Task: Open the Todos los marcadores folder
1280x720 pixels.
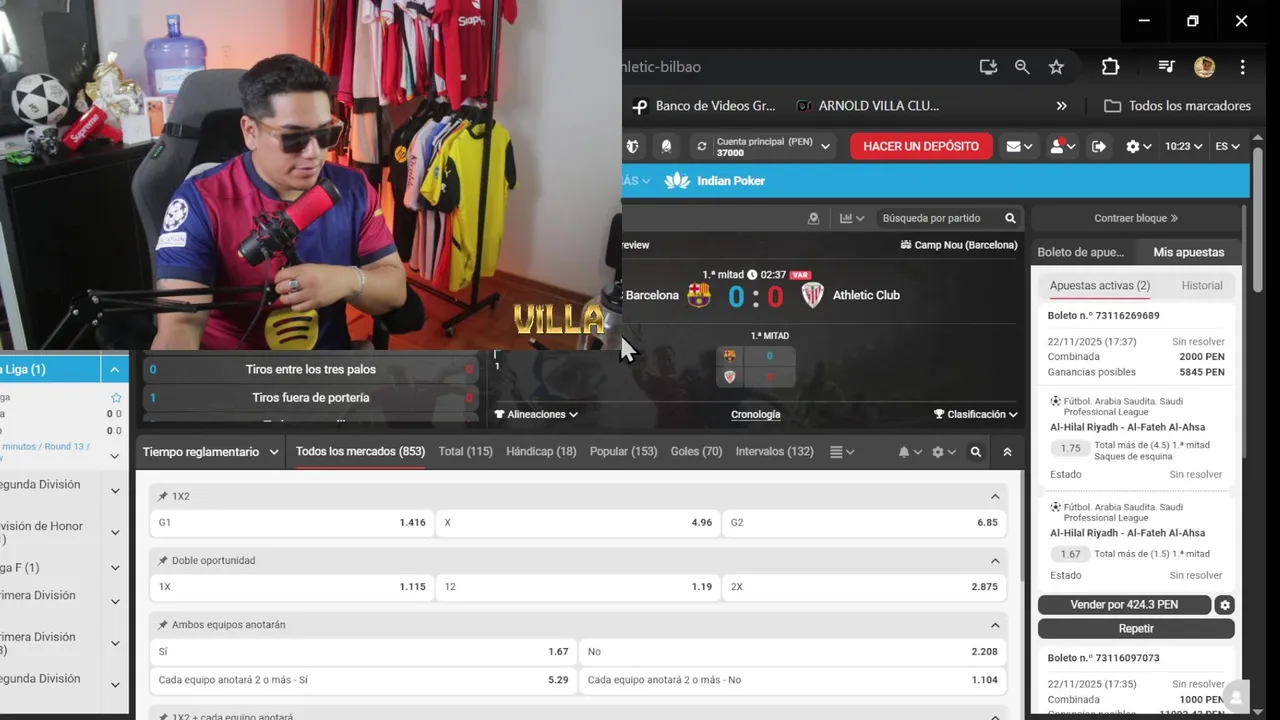Action: [1177, 106]
